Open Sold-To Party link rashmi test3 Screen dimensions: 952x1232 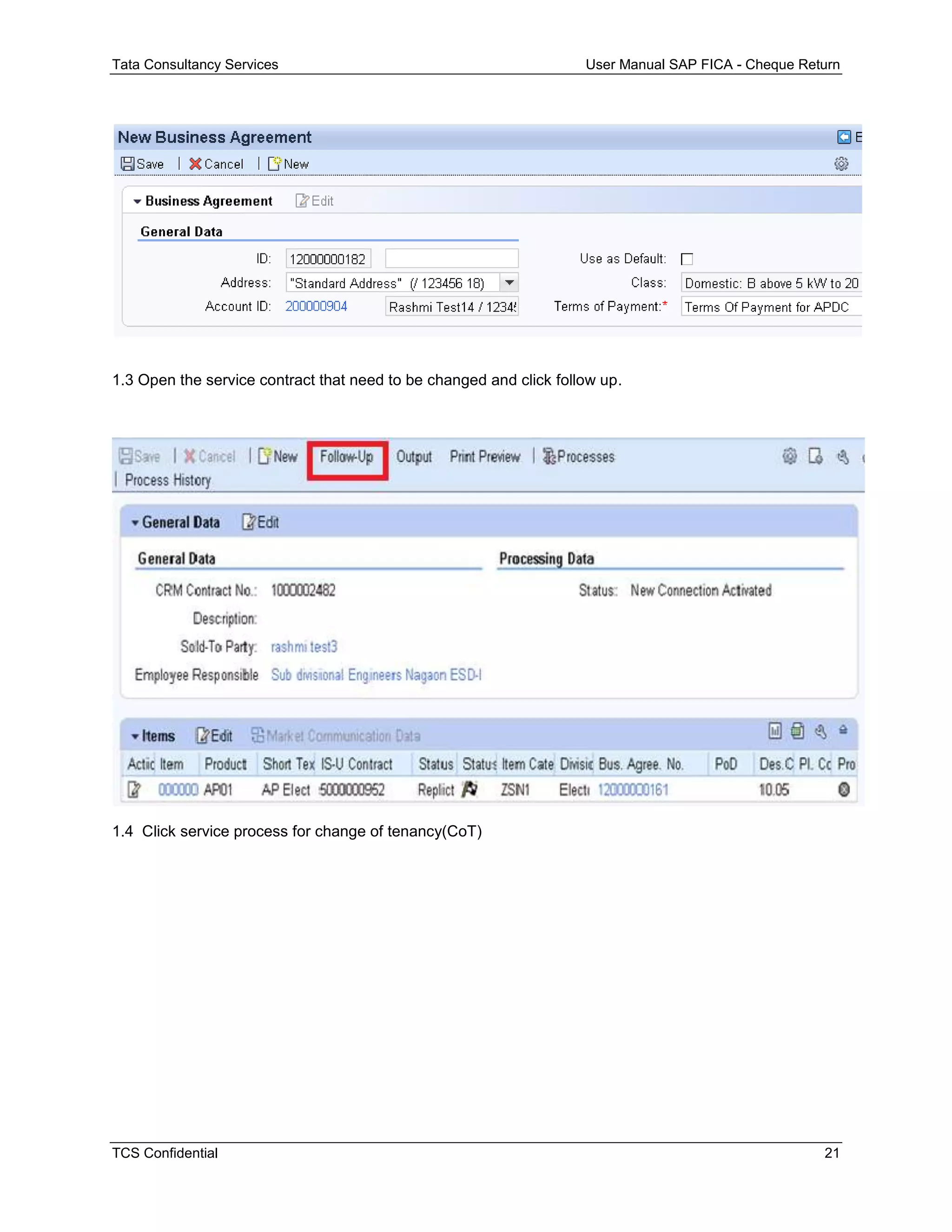click(x=304, y=647)
